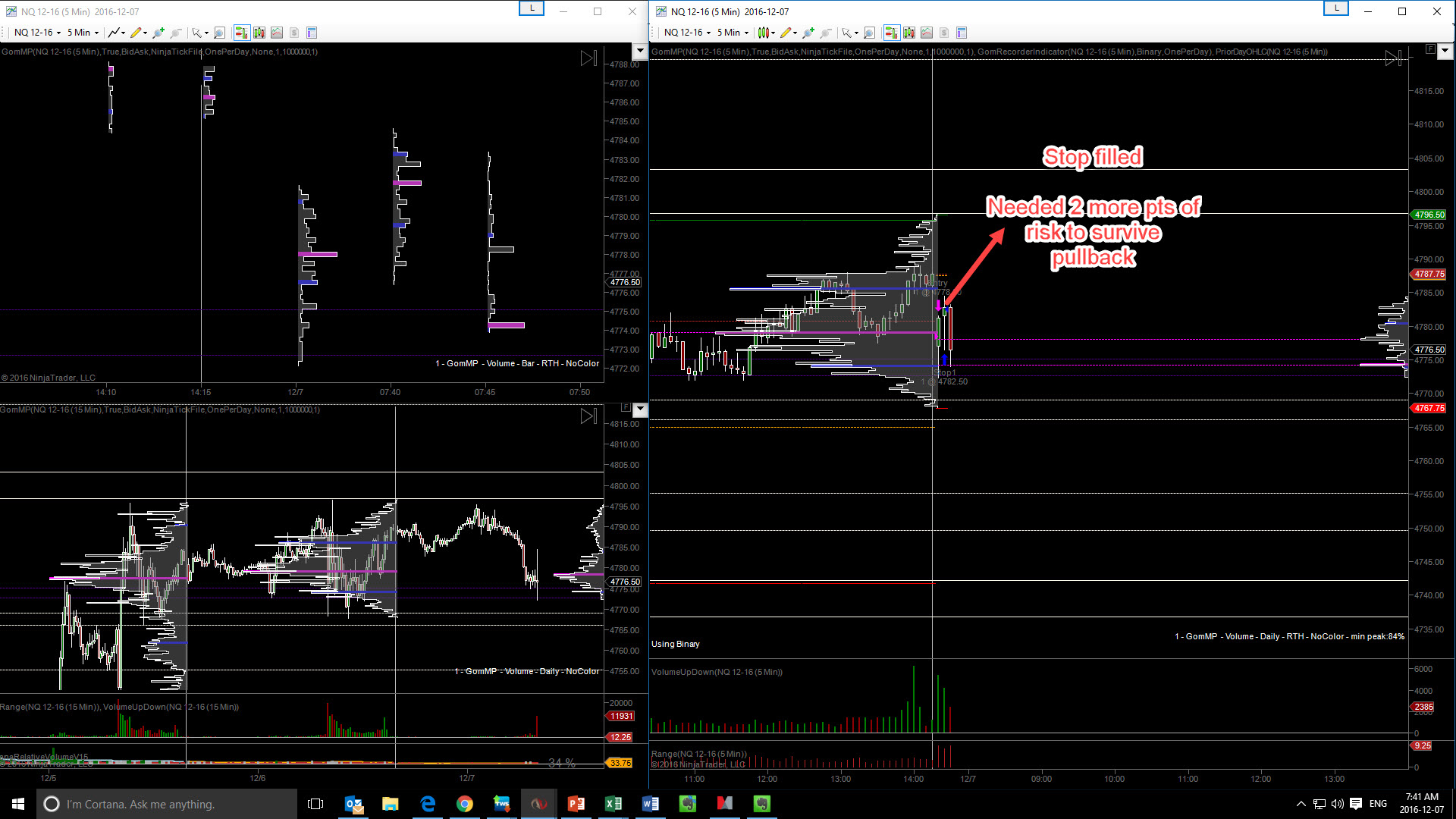Show hidden system tray icons

click(1301, 804)
